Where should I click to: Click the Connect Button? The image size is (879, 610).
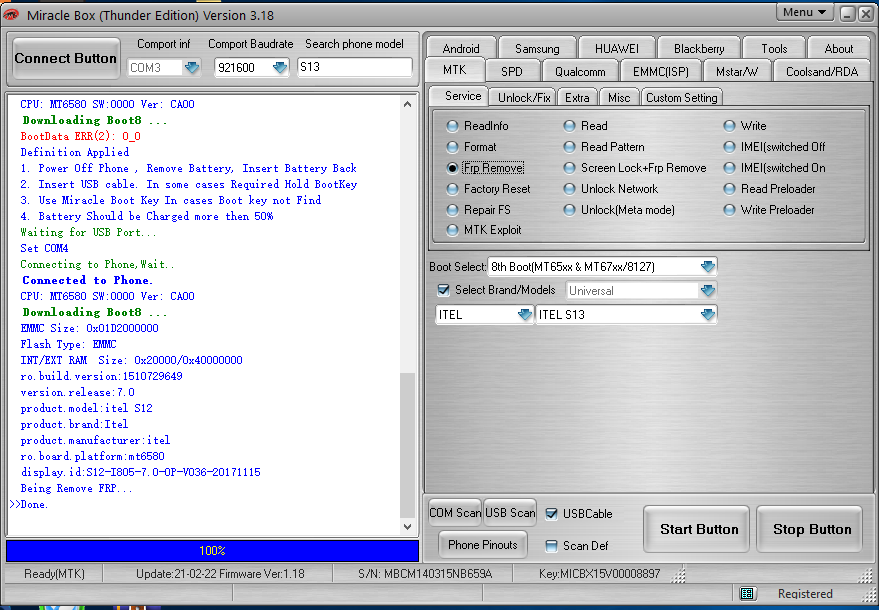tap(66, 58)
